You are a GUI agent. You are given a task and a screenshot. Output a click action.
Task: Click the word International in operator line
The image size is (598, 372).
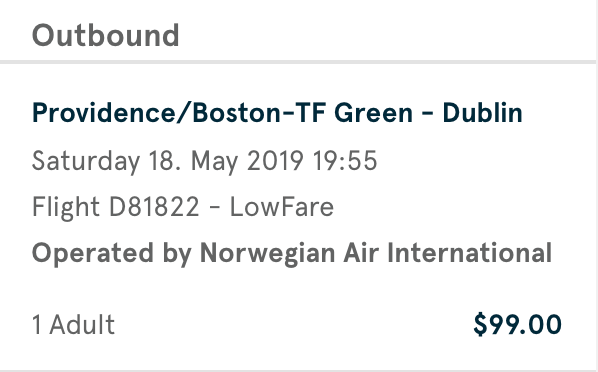click(470, 253)
